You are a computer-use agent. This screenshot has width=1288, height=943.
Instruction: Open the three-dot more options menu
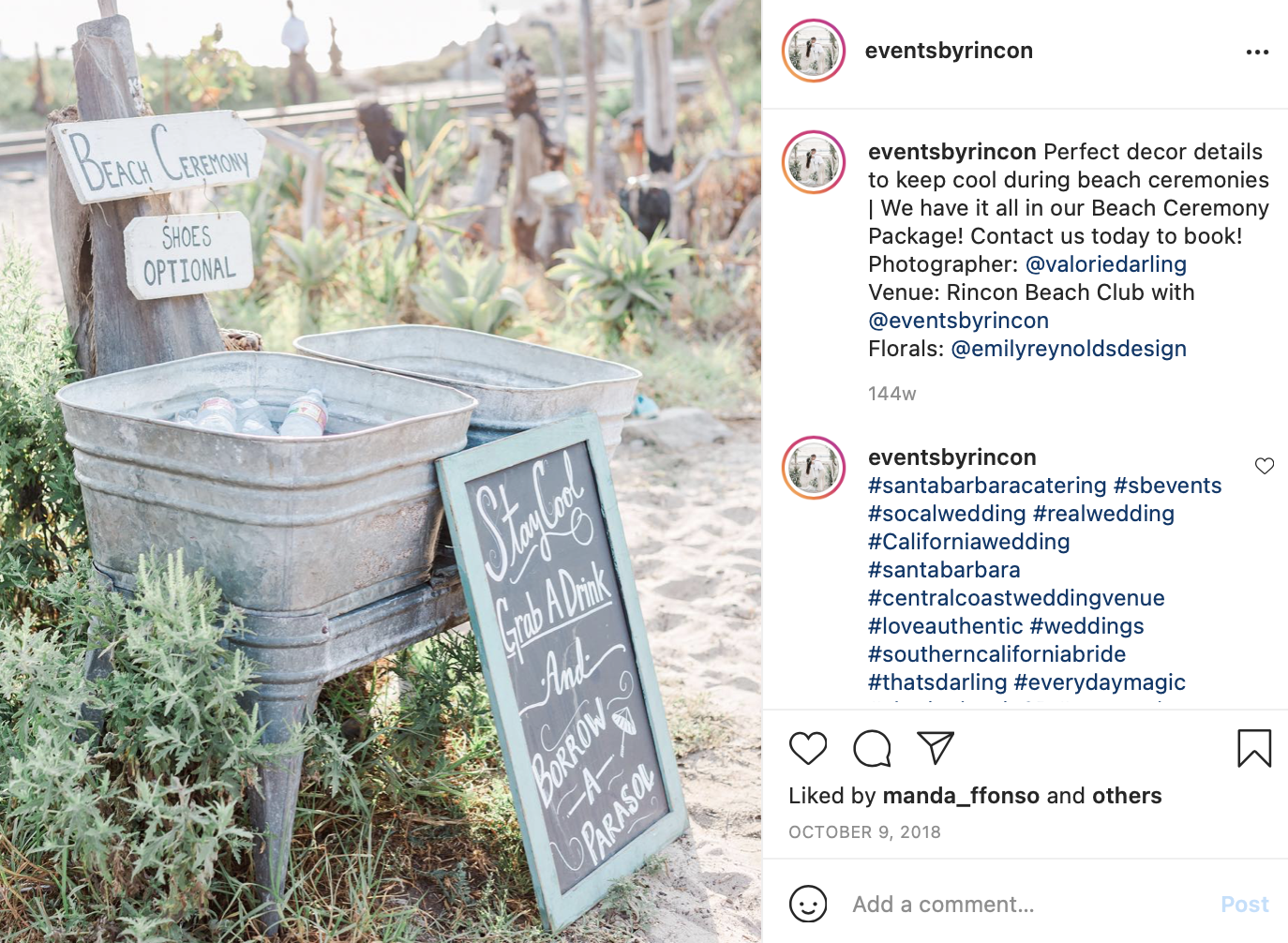[x=1257, y=52]
